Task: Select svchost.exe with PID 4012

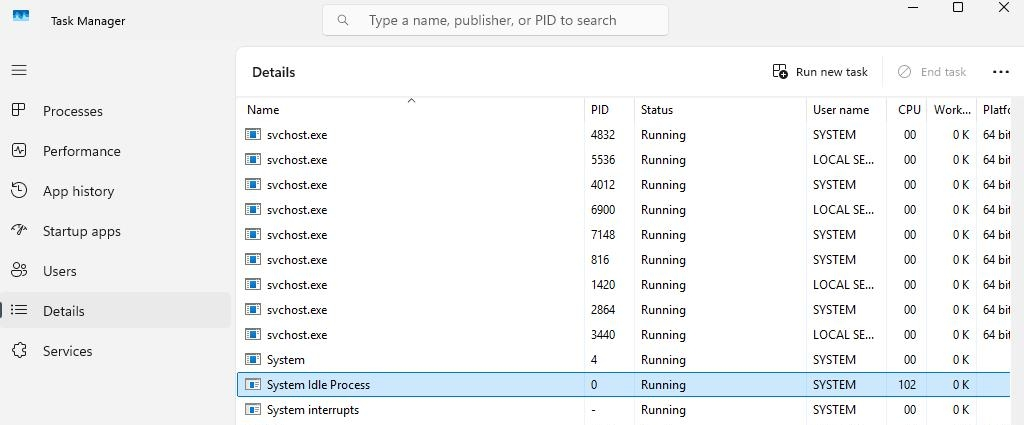Action: coord(626,185)
